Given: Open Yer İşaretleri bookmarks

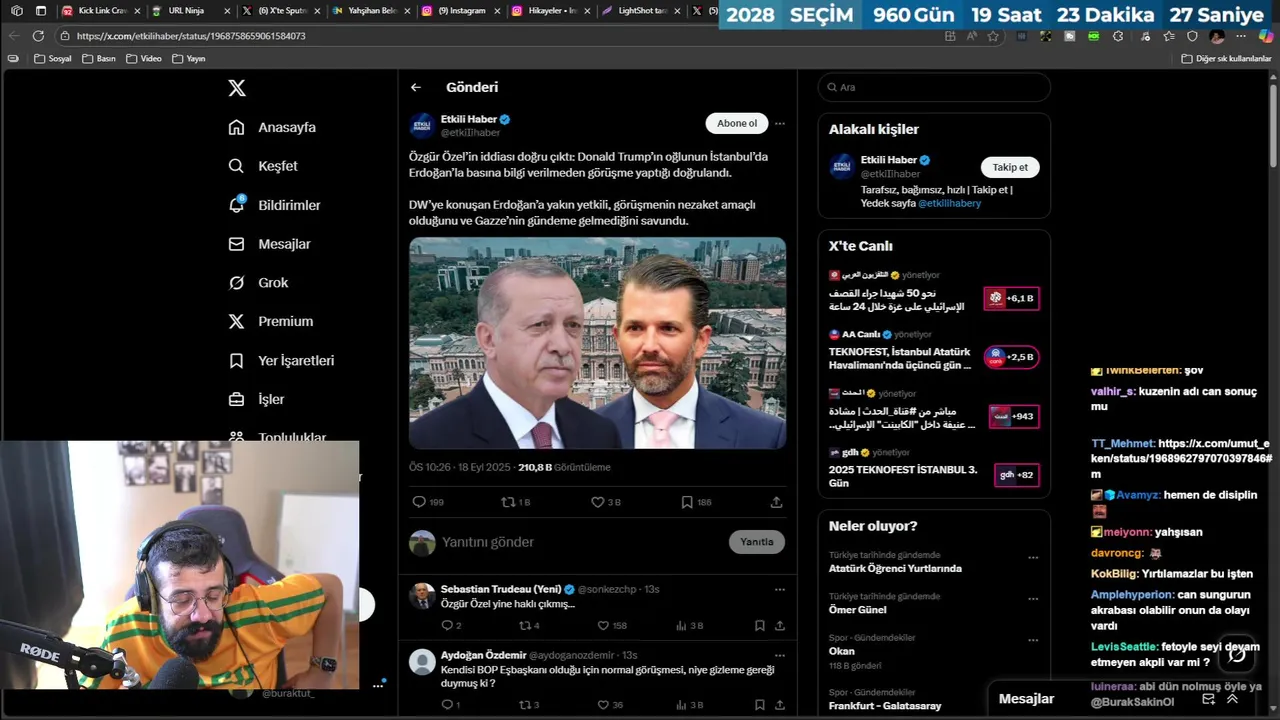Looking at the screenshot, I should coord(281,360).
